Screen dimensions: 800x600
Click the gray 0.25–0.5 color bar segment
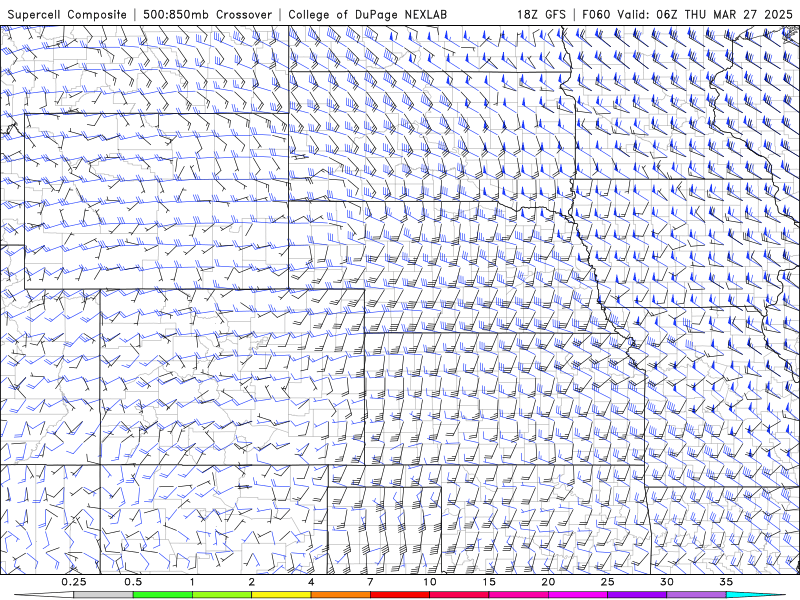tap(103, 595)
